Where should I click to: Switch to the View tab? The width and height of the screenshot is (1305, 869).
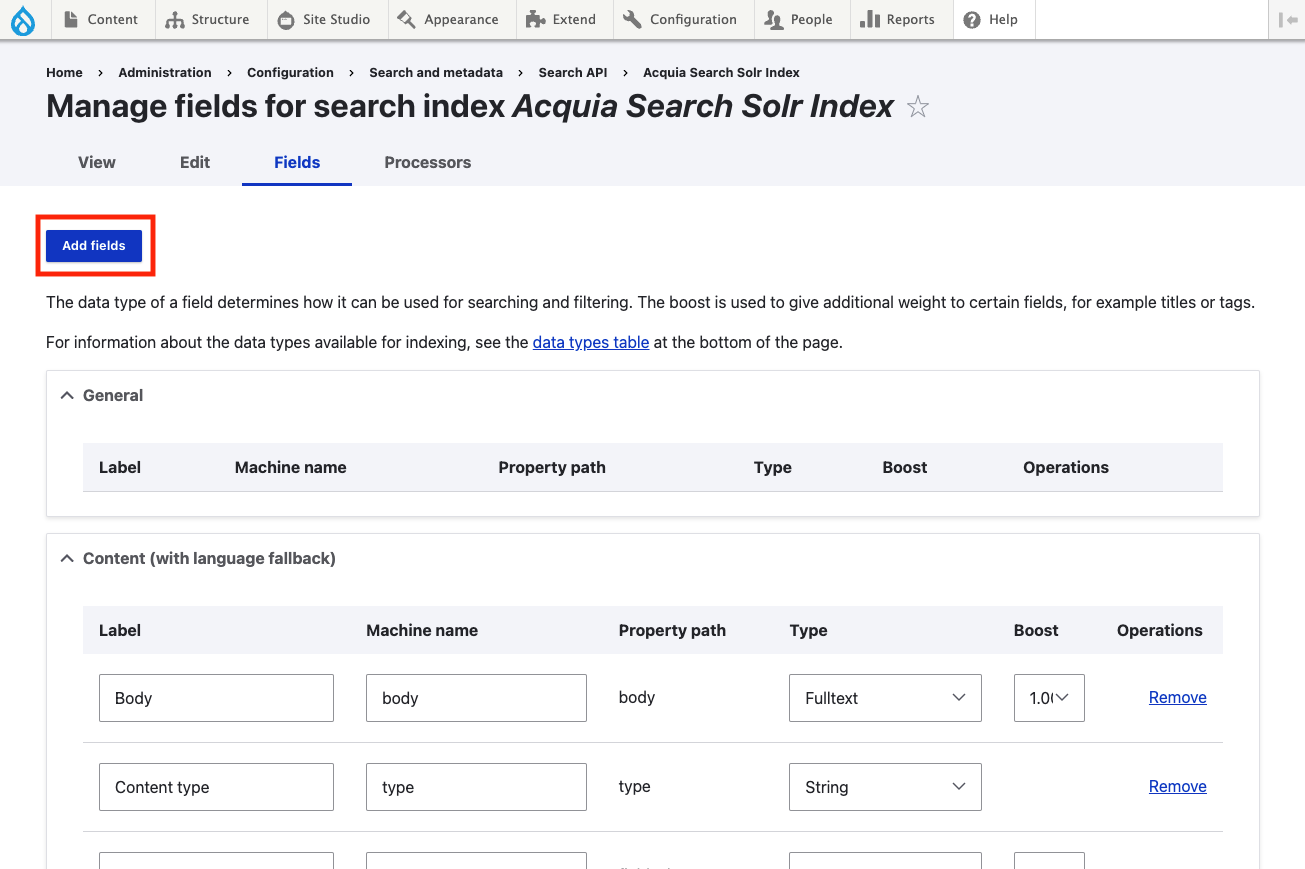click(x=97, y=163)
